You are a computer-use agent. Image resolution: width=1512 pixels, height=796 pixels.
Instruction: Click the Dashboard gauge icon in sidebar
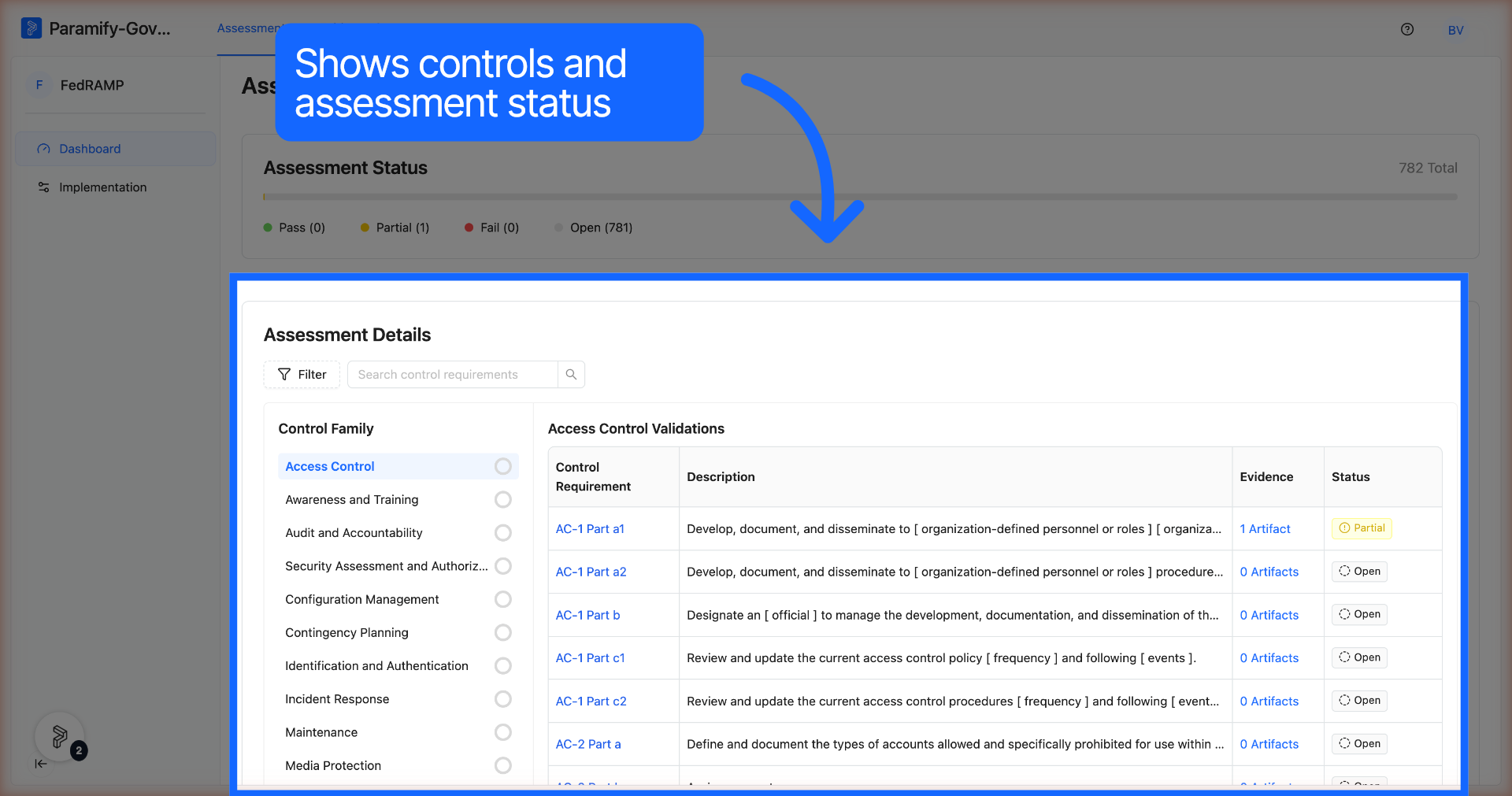click(43, 149)
